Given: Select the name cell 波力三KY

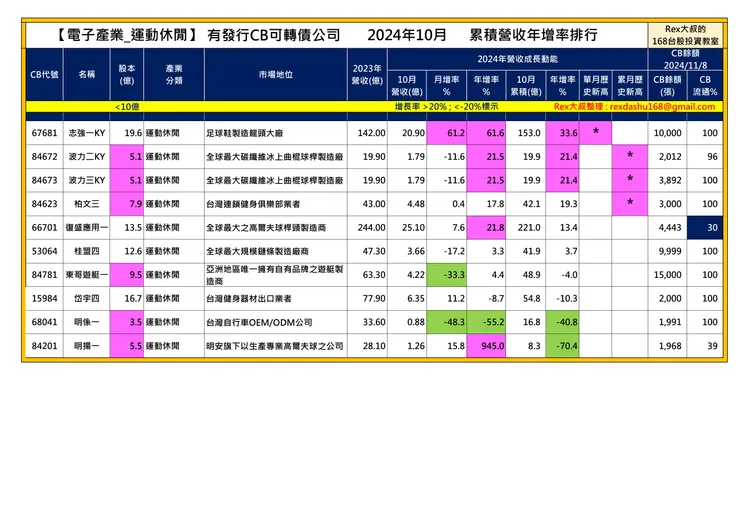Looking at the screenshot, I should click(x=87, y=180).
